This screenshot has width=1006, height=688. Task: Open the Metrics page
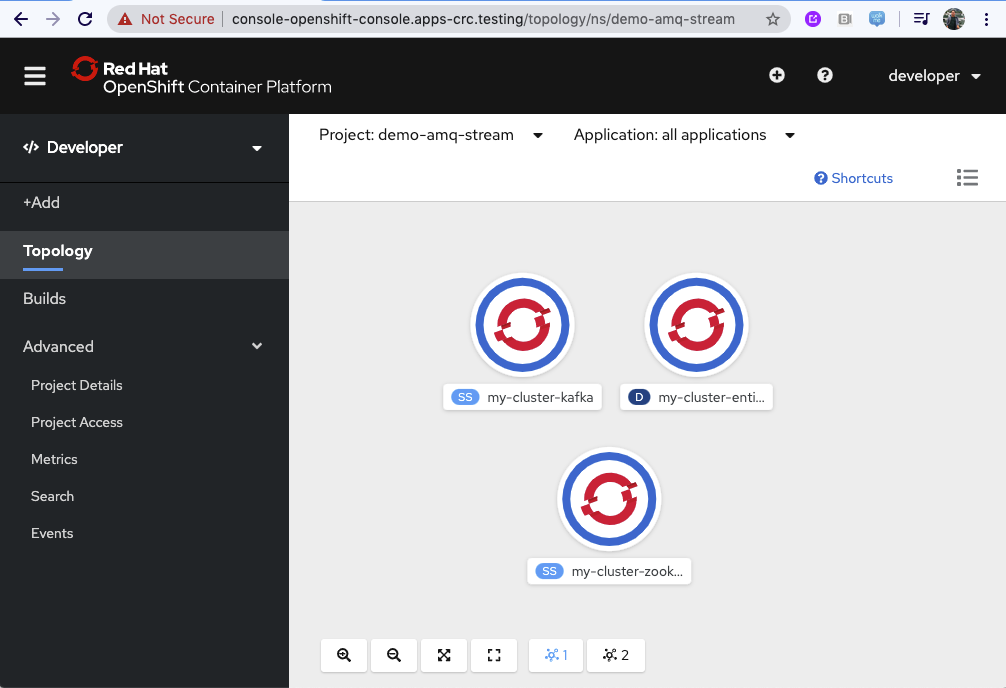pyautogui.click(x=54, y=459)
